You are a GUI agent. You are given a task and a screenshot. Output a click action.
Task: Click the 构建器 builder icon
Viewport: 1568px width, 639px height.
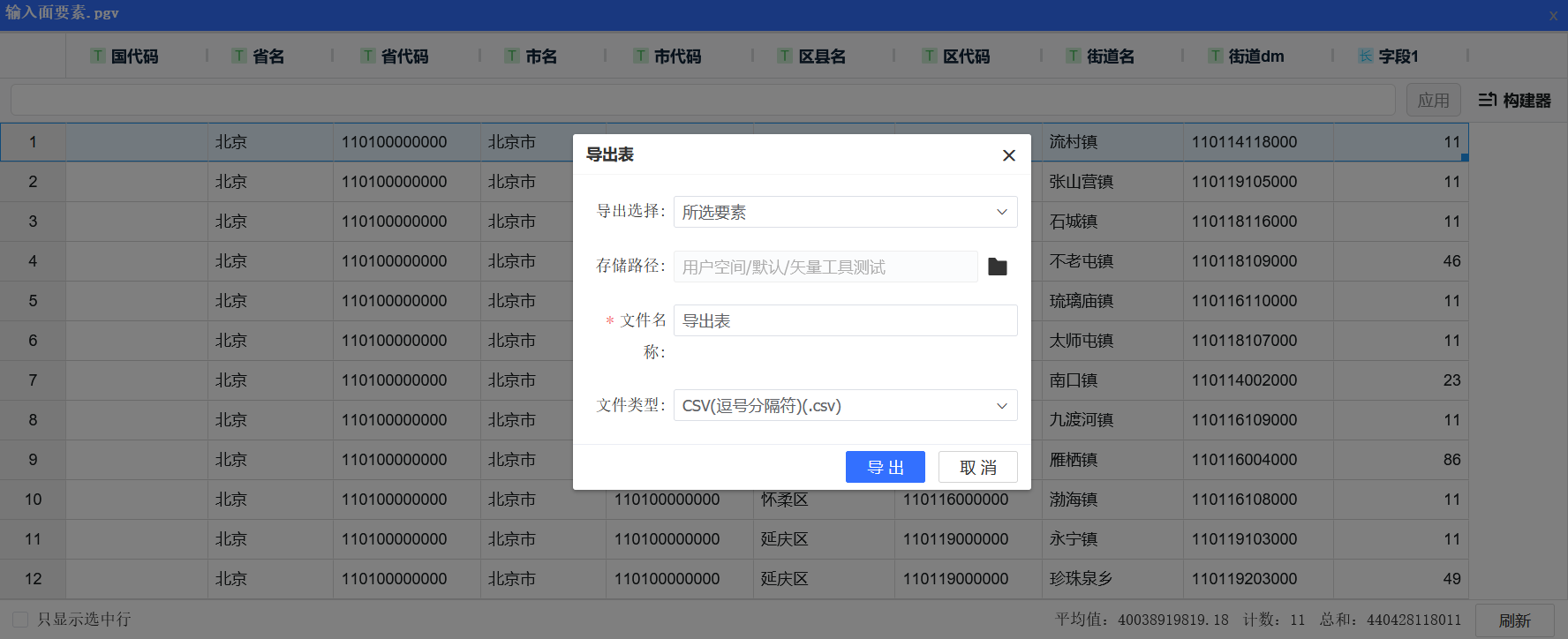[x=1488, y=101]
